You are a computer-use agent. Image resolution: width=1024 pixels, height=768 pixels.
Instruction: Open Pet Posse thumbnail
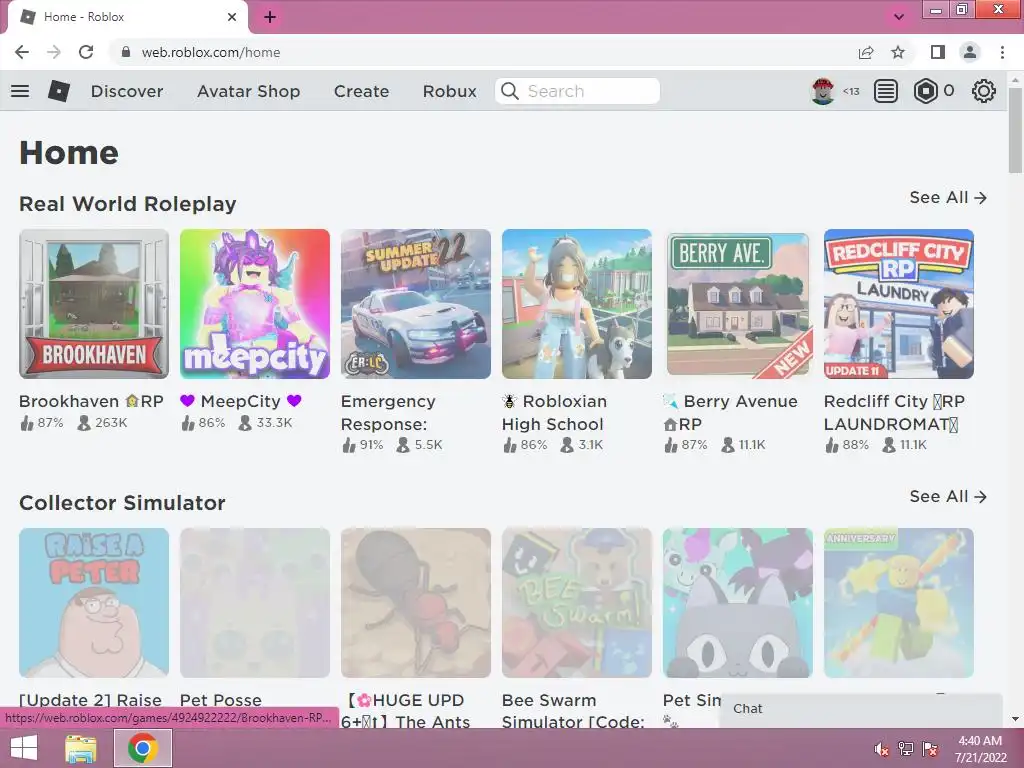click(255, 603)
